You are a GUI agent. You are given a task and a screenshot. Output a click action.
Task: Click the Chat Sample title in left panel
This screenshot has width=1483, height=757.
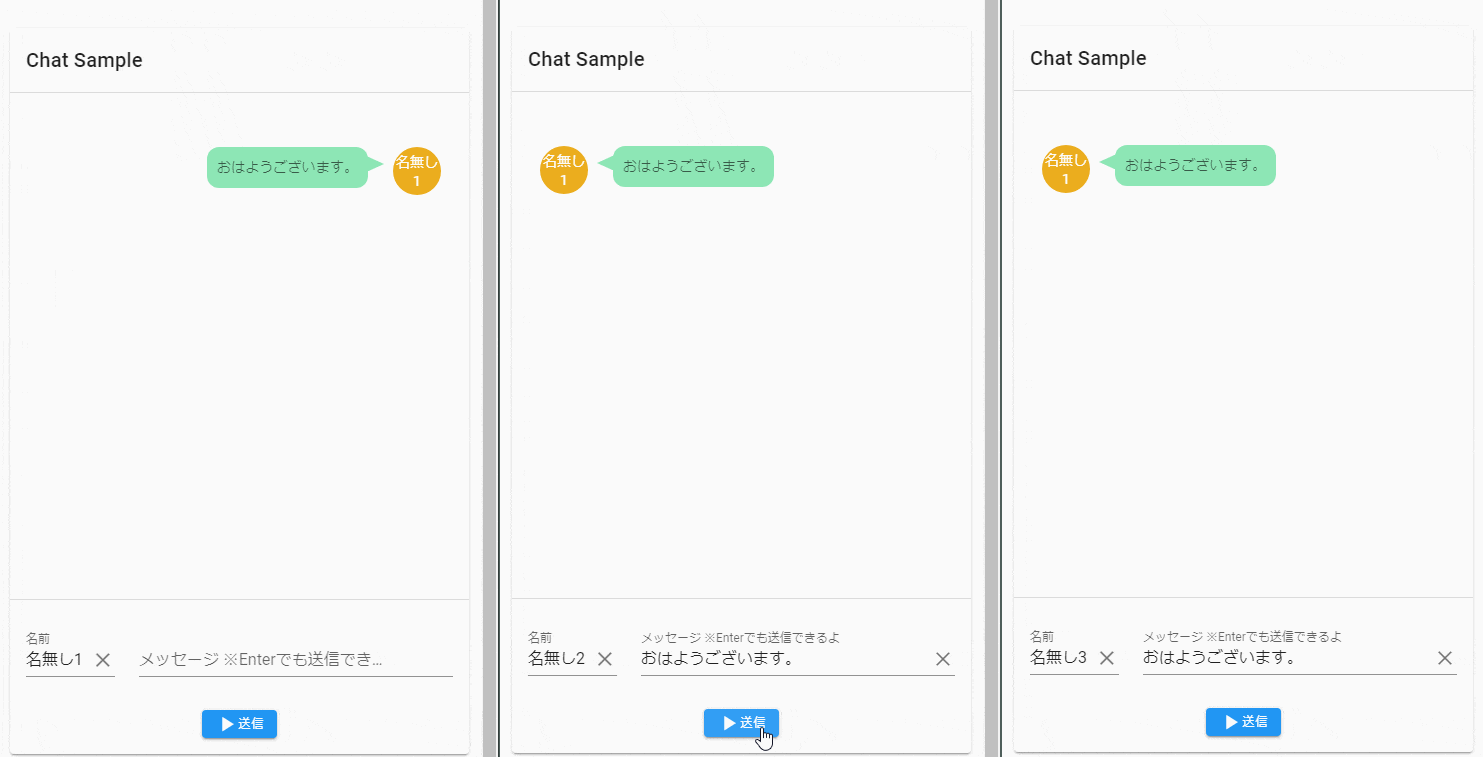coord(84,60)
